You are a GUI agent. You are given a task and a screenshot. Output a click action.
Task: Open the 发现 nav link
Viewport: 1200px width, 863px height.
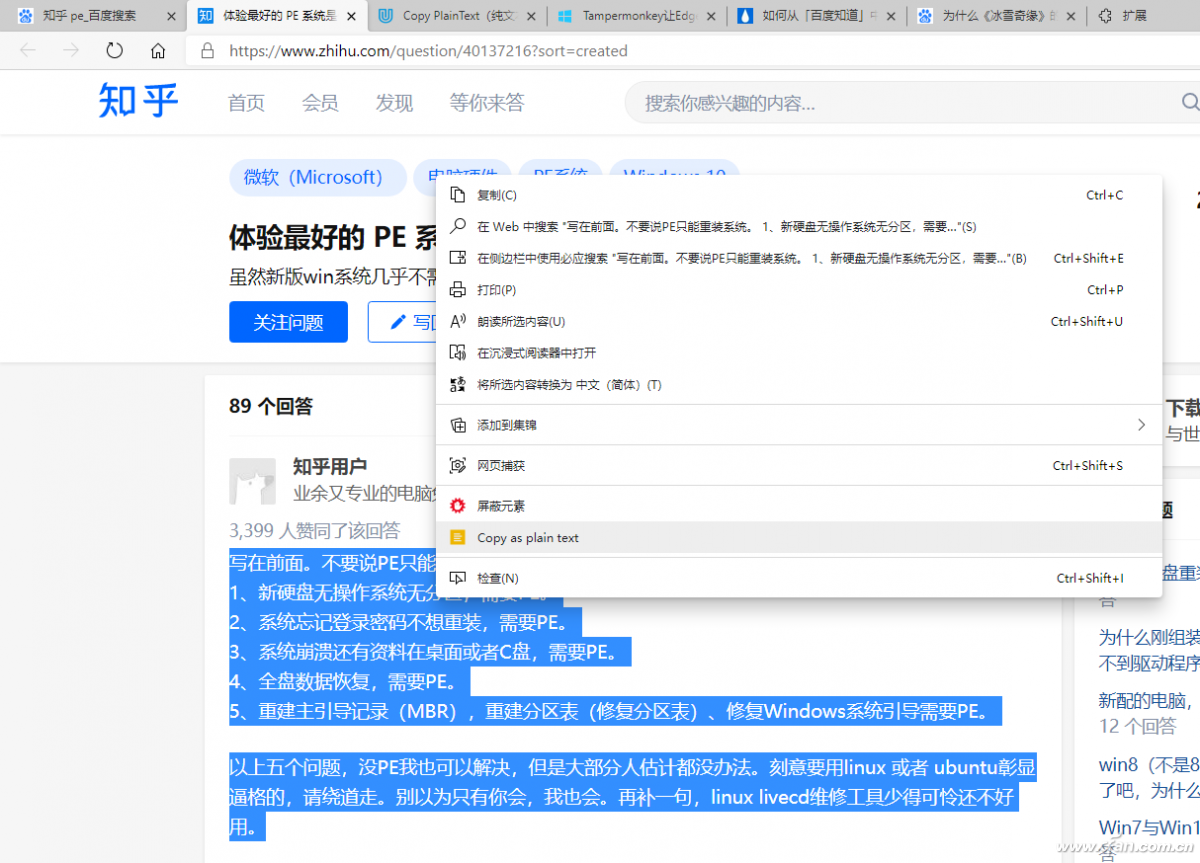pos(394,103)
